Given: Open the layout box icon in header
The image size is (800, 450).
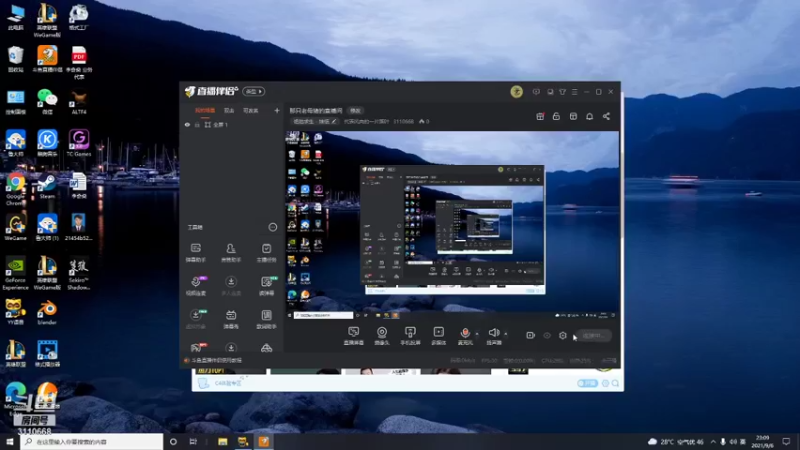Looking at the screenshot, I should tap(573, 116).
